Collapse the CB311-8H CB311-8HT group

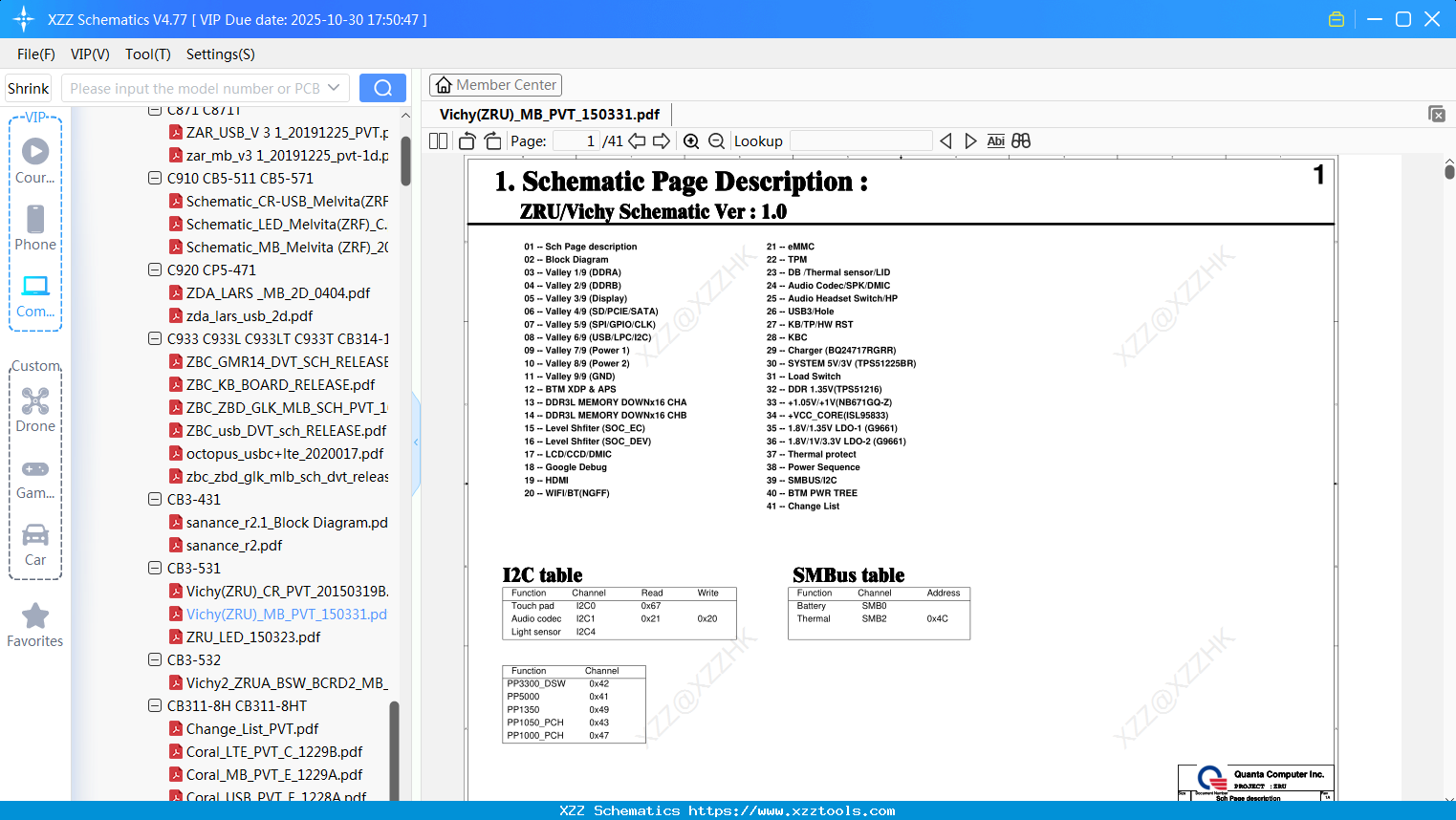click(155, 705)
